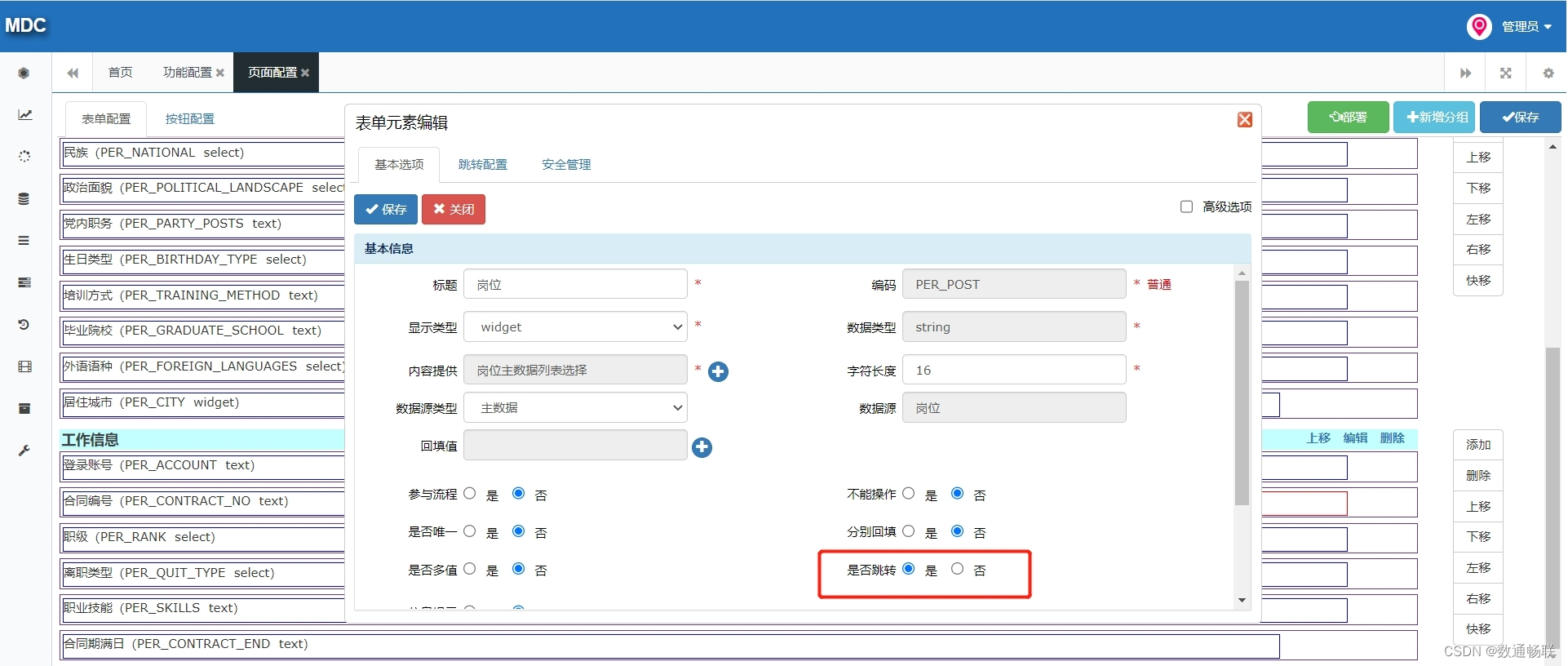
Task: Click 编辑 link in 工作信息 group header
Action: click(1355, 438)
